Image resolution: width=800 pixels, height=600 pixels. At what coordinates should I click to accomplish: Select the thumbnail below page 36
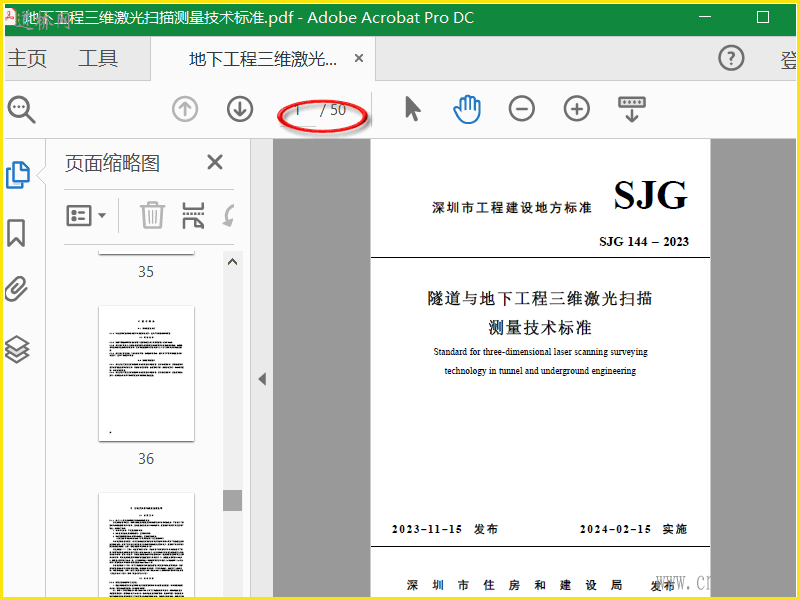coord(146,545)
